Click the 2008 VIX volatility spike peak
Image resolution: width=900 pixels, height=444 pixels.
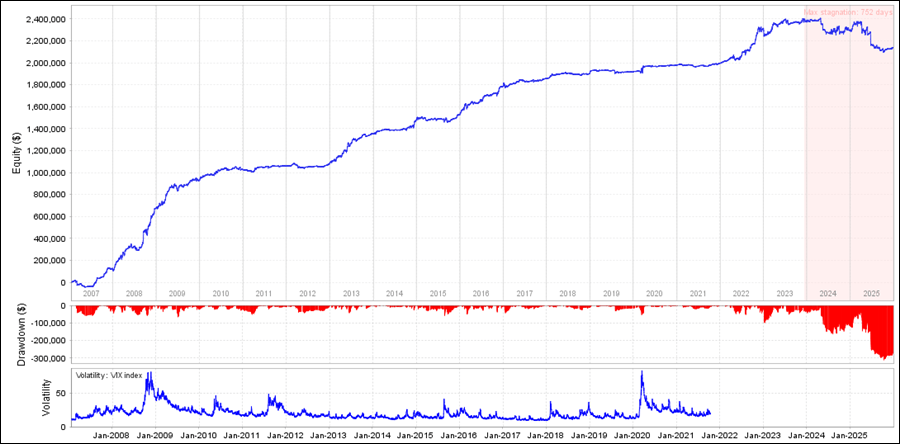[x=149, y=374]
